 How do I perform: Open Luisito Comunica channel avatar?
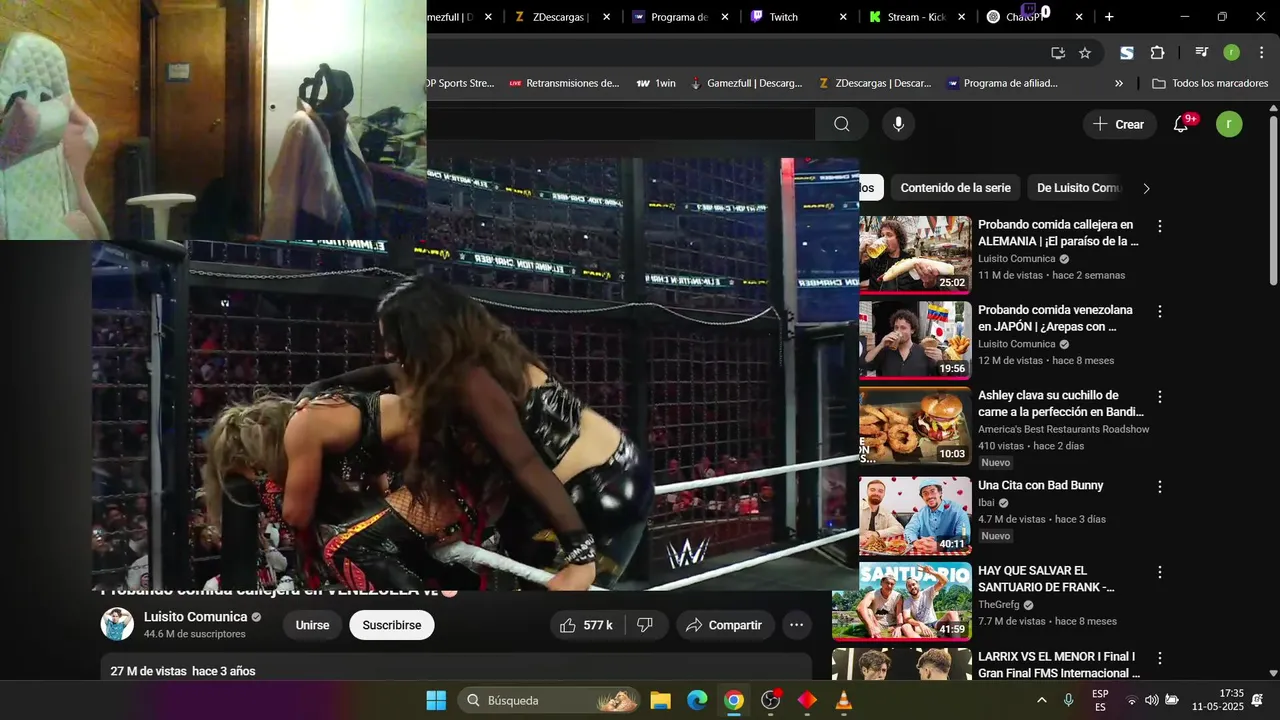(117, 624)
